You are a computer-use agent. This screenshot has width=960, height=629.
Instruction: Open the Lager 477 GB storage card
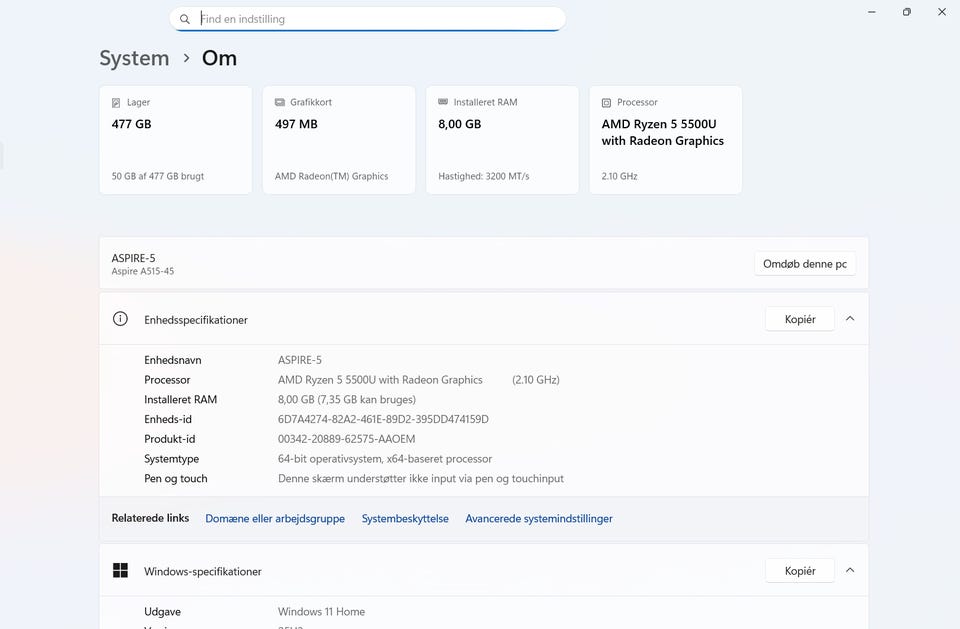pos(176,140)
